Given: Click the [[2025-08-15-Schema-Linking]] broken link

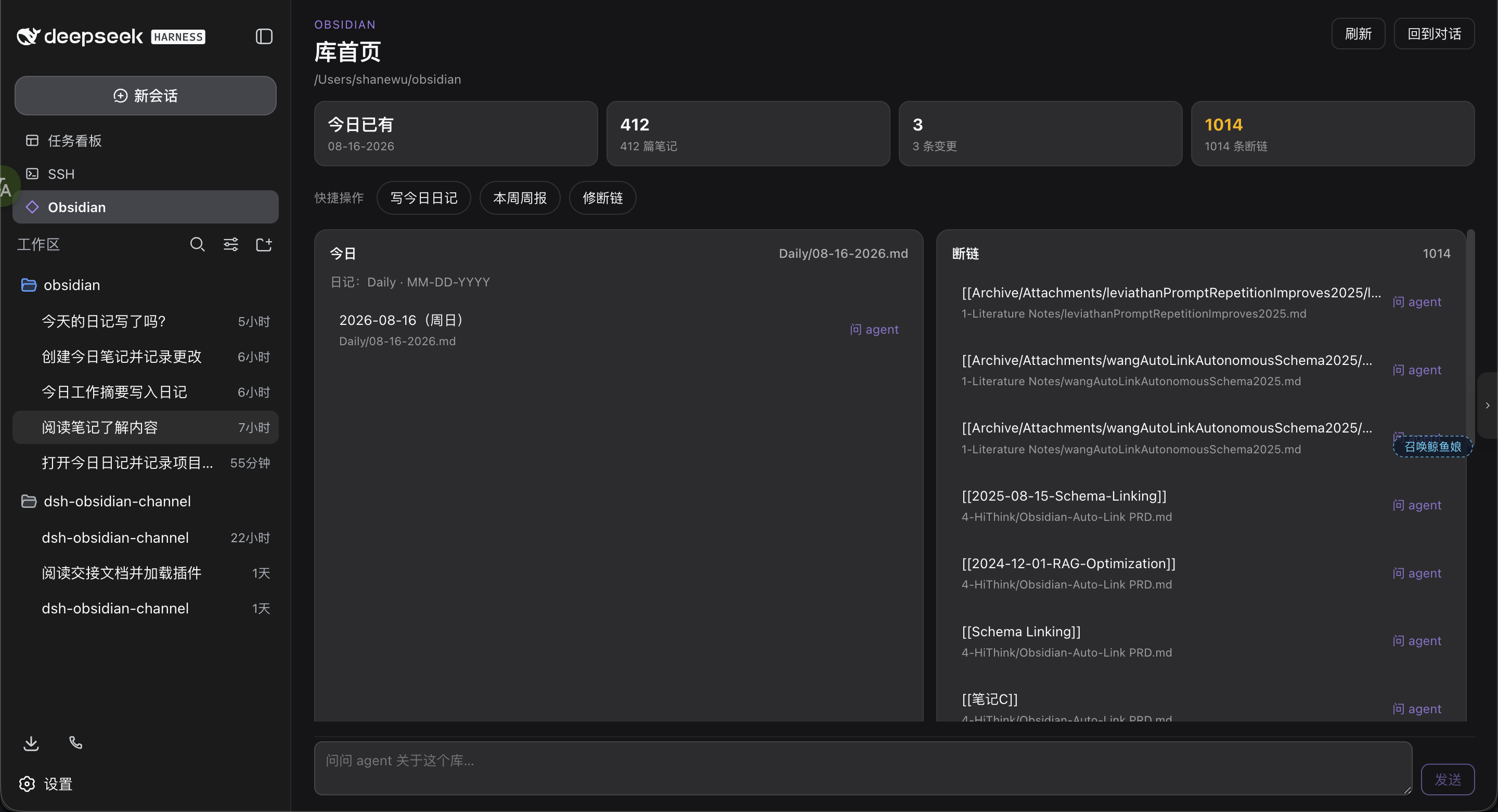Looking at the screenshot, I should tap(1064, 496).
